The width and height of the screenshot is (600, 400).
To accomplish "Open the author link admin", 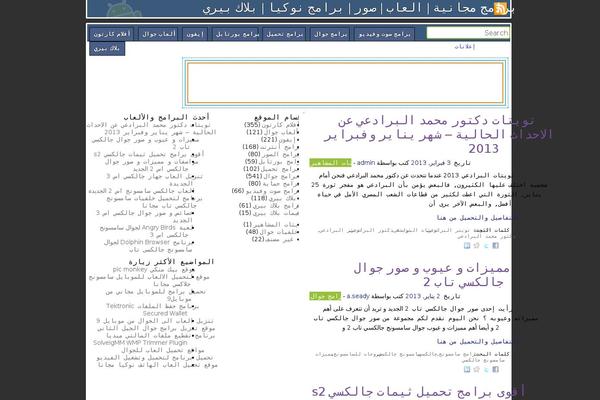I will click(x=366, y=163).
